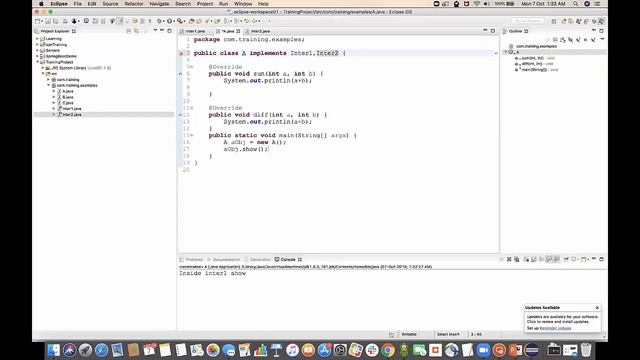Image resolution: width=640 pixels, height=360 pixels.
Task: Click Remove All Terminated Launches in Console
Action: pos(517,259)
